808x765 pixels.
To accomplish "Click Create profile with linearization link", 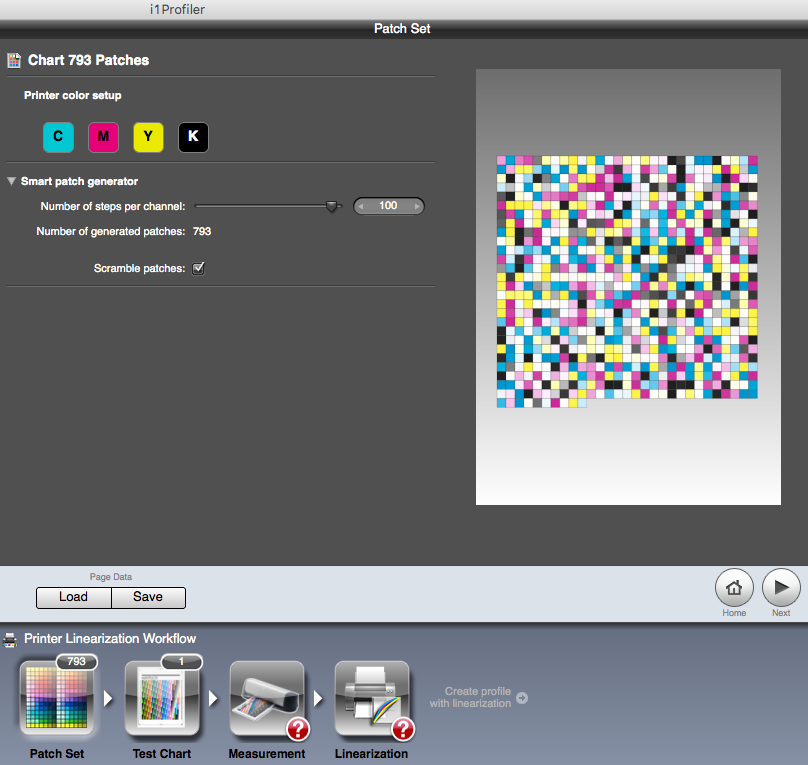I will click(470, 698).
